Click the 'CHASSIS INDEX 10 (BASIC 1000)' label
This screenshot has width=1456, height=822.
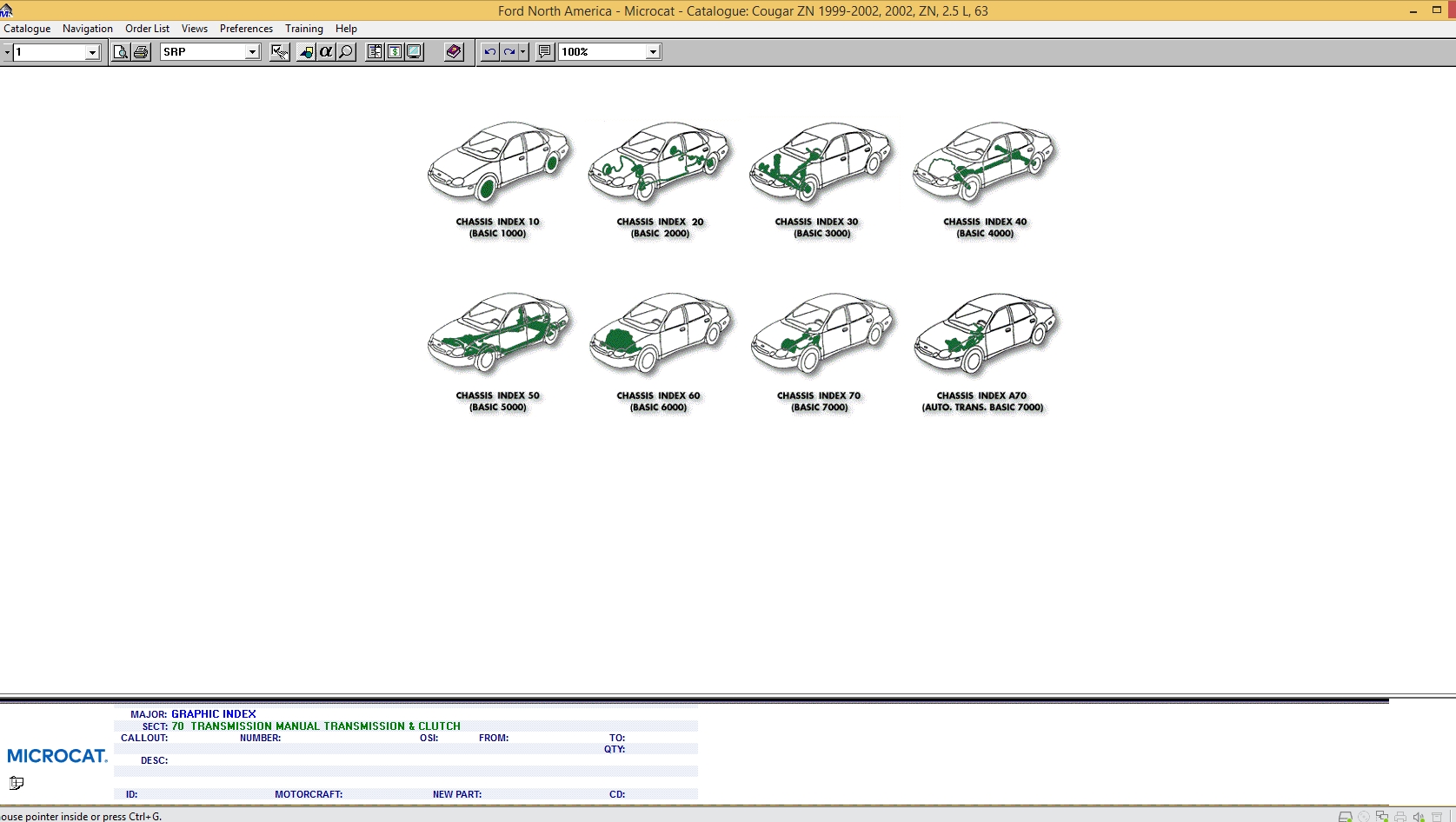pyautogui.click(x=498, y=228)
